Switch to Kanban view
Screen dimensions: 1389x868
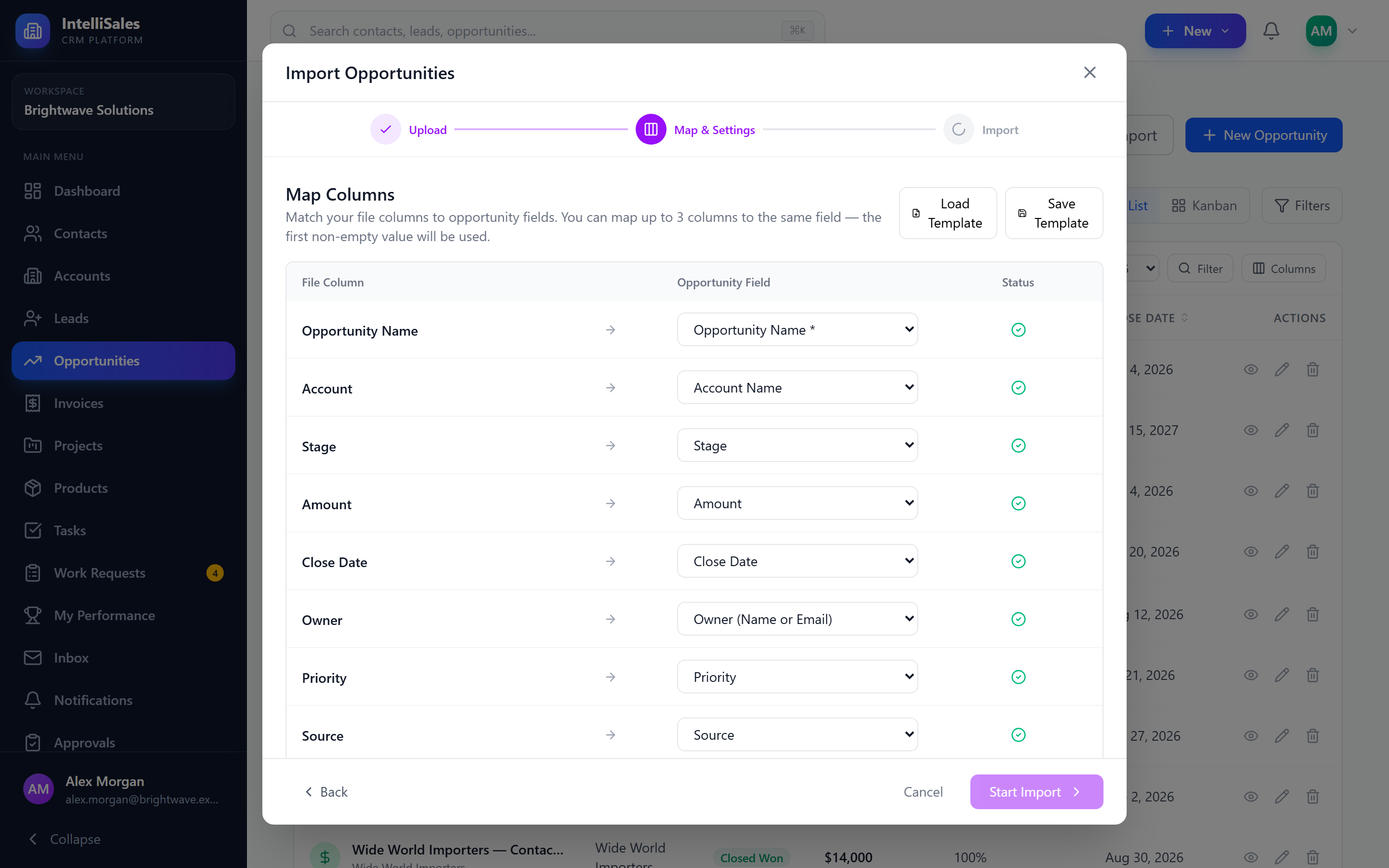1204,205
